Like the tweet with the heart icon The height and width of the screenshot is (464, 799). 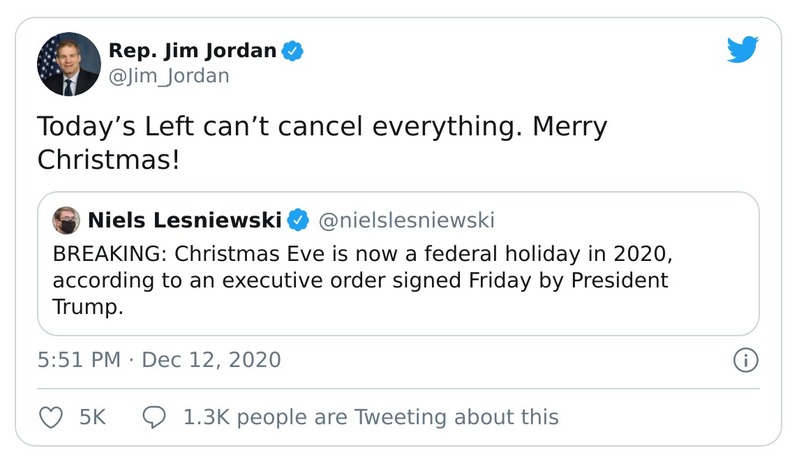coord(51,417)
